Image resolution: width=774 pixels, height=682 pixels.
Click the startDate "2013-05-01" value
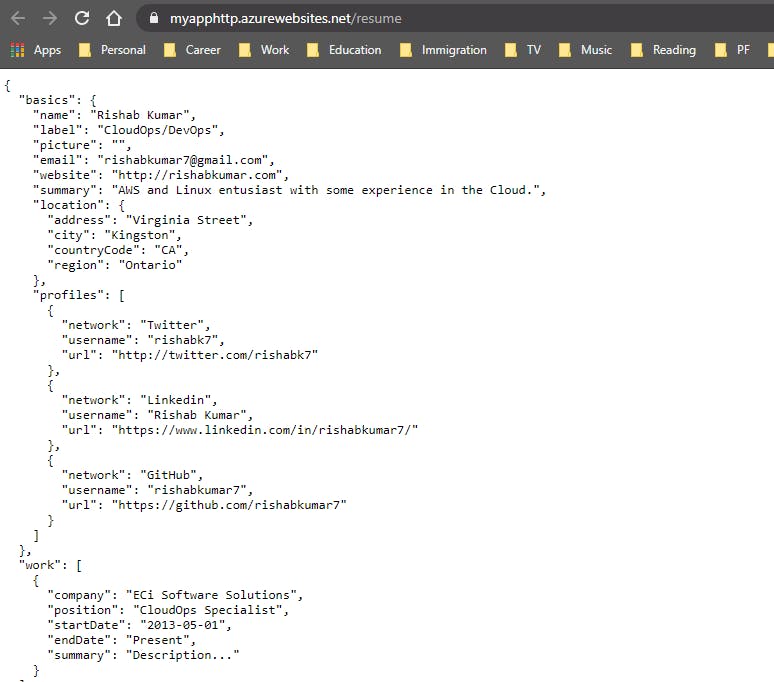[x=183, y=626]
